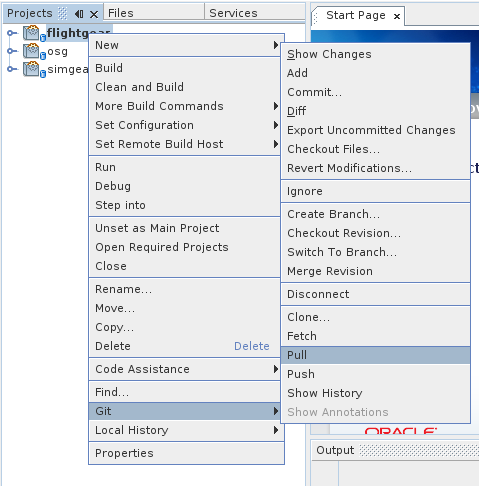Select Show History
Viewport: 479px width, 486px height.
point(376,393)
